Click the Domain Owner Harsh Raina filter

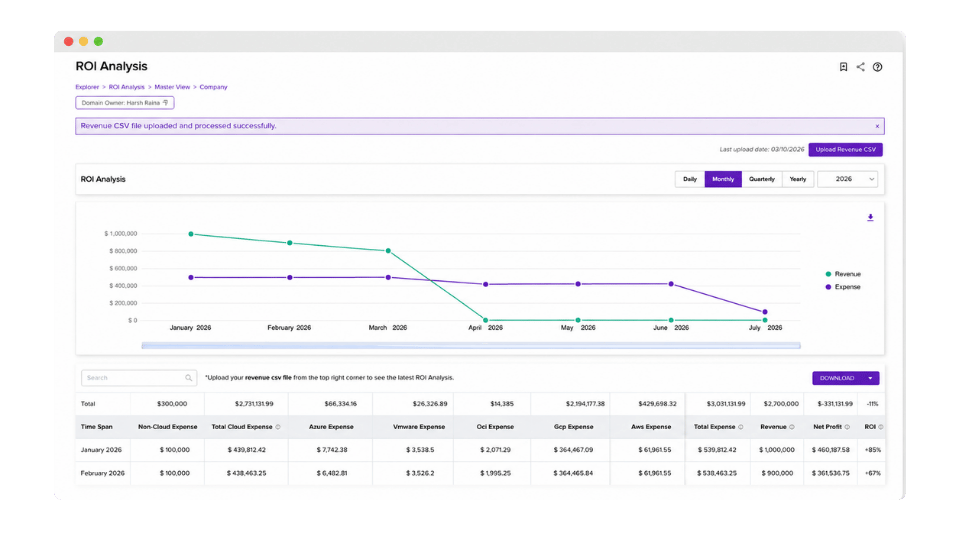click(125, 103)
